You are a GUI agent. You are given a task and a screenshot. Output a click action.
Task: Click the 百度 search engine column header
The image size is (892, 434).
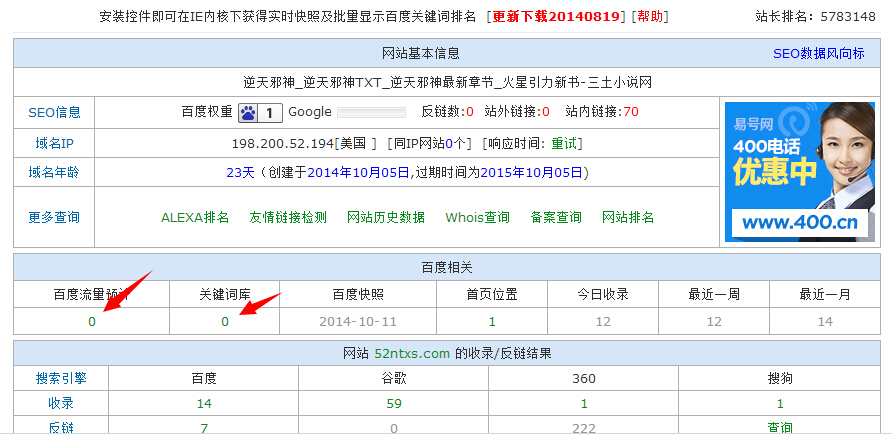click(204, 378)
